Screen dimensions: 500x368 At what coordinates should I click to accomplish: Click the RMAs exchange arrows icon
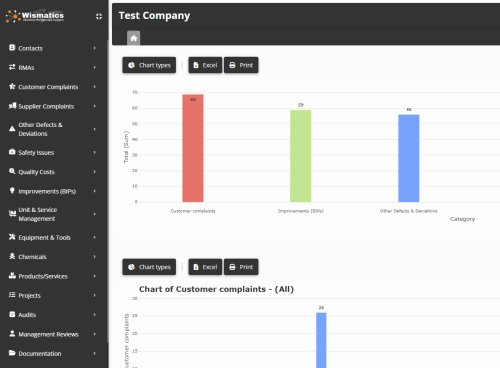point(12,67)
